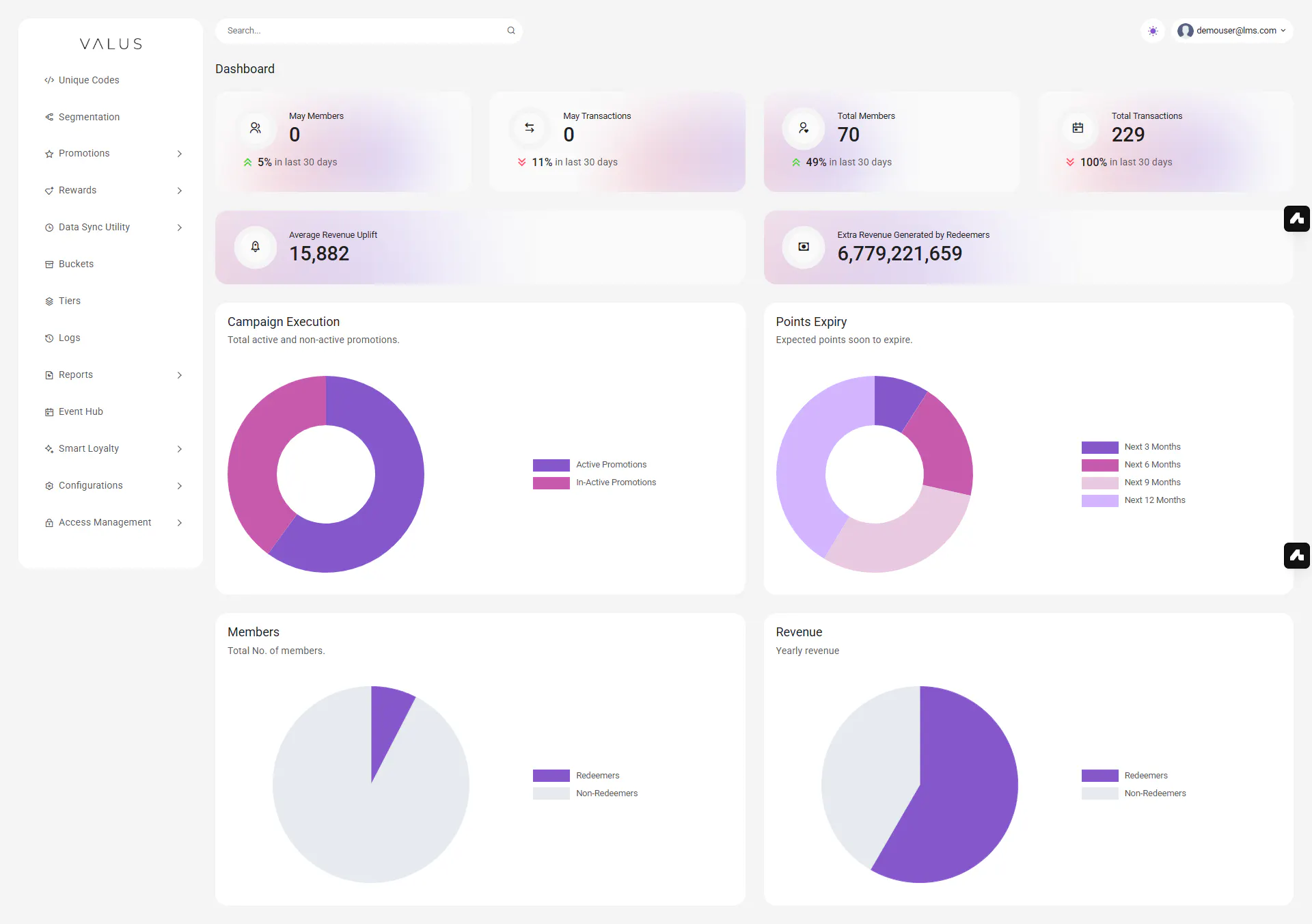Viewport: 1312px width, 924px height.
Task: Expand the Configurations chevron
Action: click(x=180, y=486)
